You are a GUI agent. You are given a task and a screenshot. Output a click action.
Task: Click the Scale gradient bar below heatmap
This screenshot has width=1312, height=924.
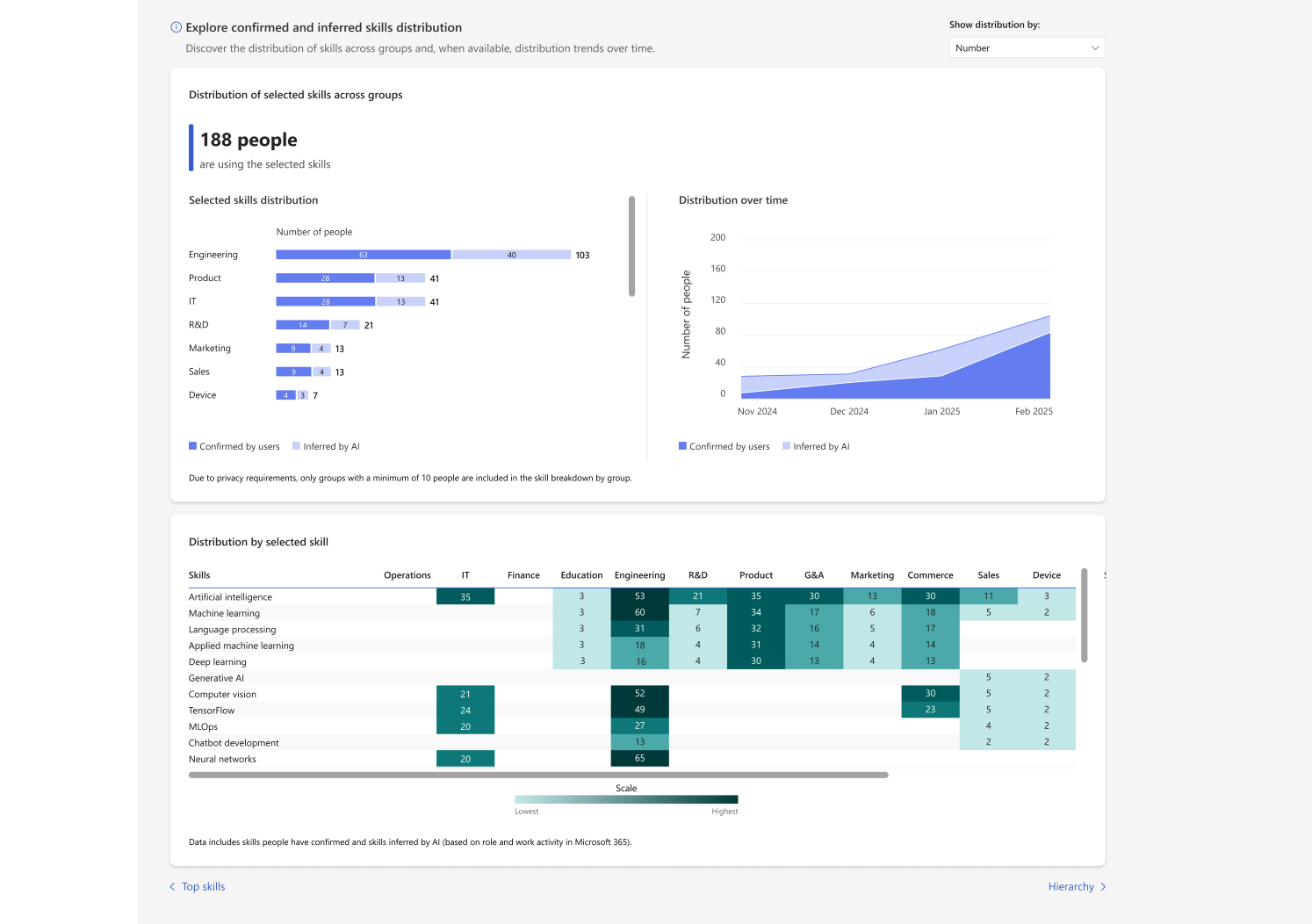[x=626, y=799]
